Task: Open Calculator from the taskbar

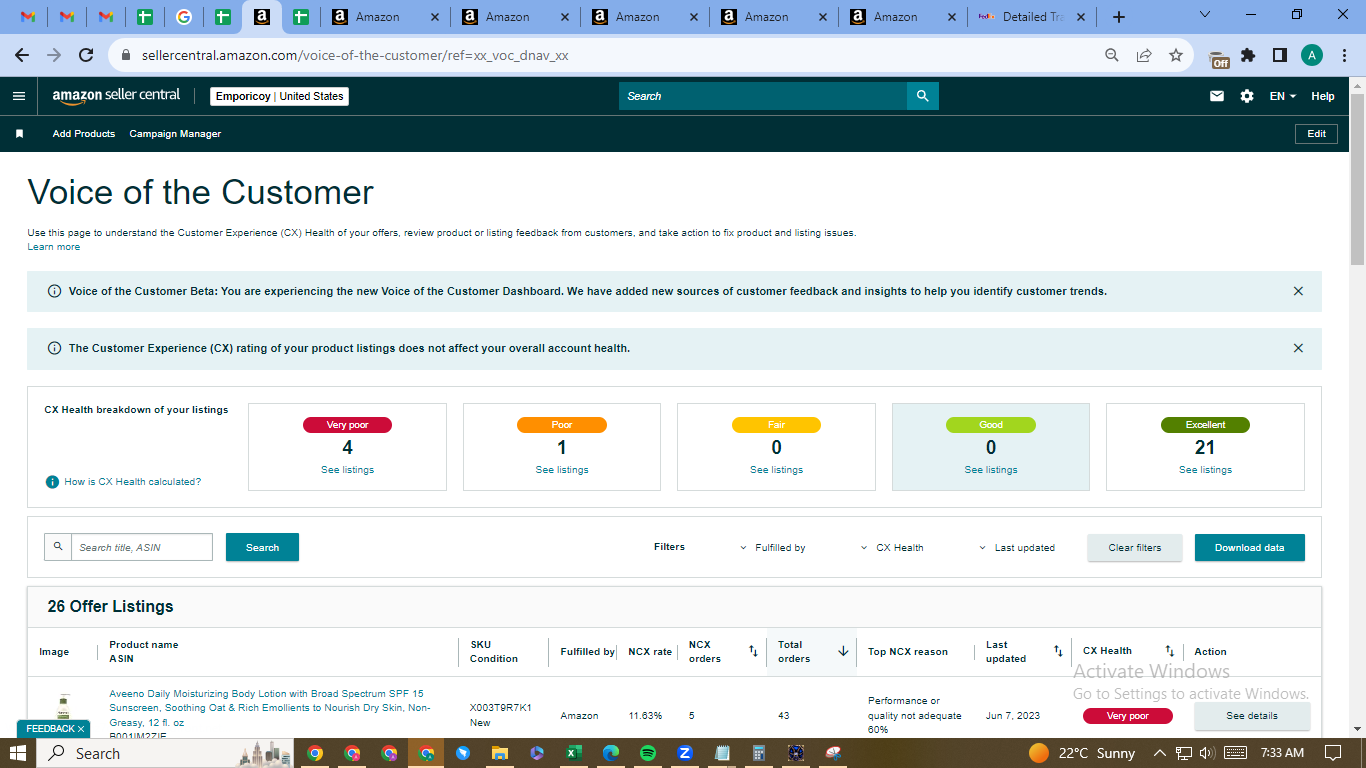Action: tap(759, 753)
